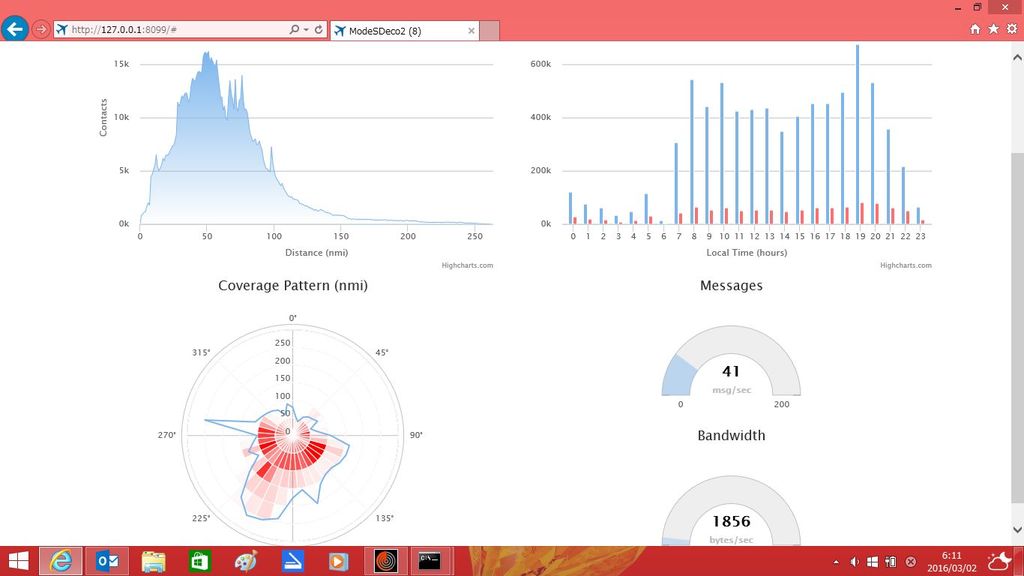The width and height of the screenshot is (1024, 576).
Task: Refresh the page with the reload icon
Action: pyautogui.click(x=319, y=29)
